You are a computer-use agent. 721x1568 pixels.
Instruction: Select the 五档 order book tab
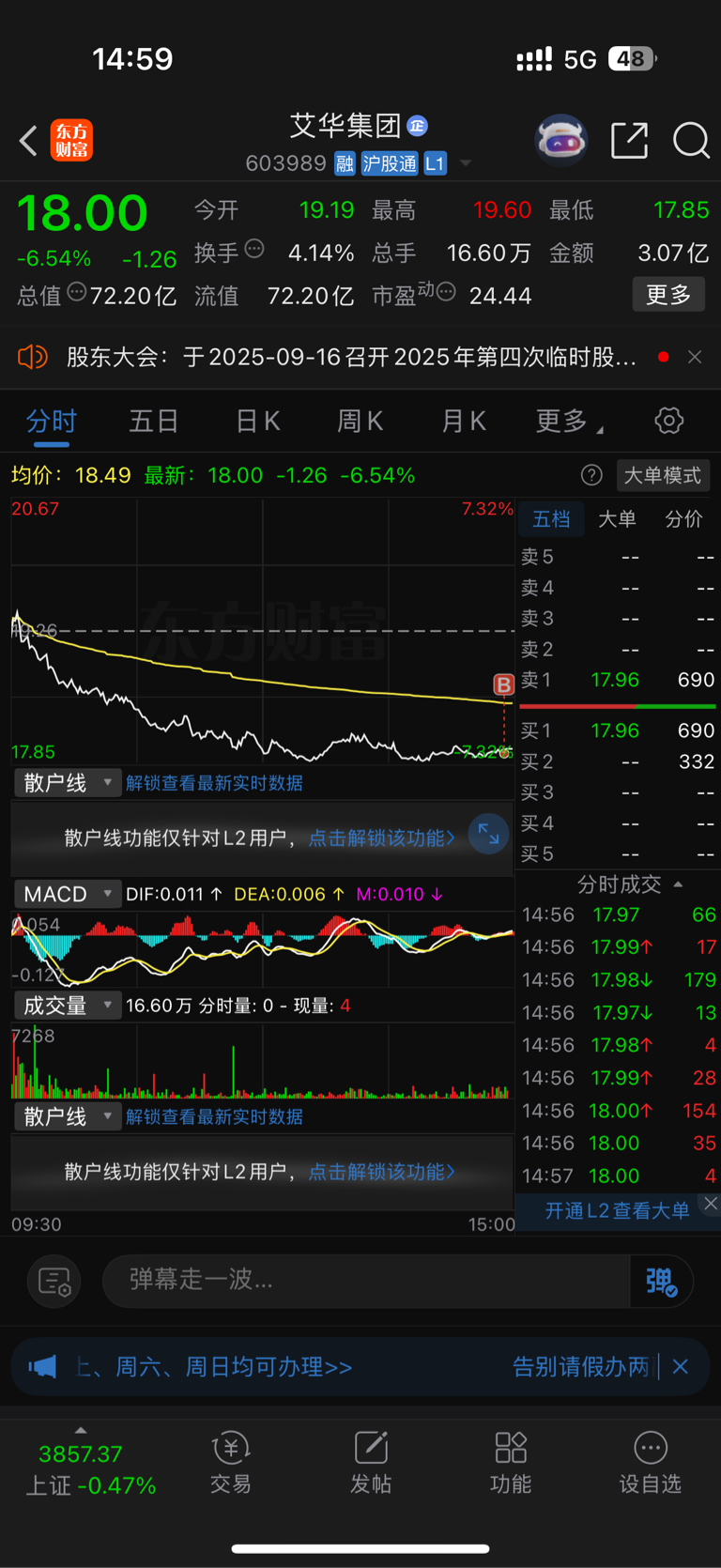[x=551, y=519]
